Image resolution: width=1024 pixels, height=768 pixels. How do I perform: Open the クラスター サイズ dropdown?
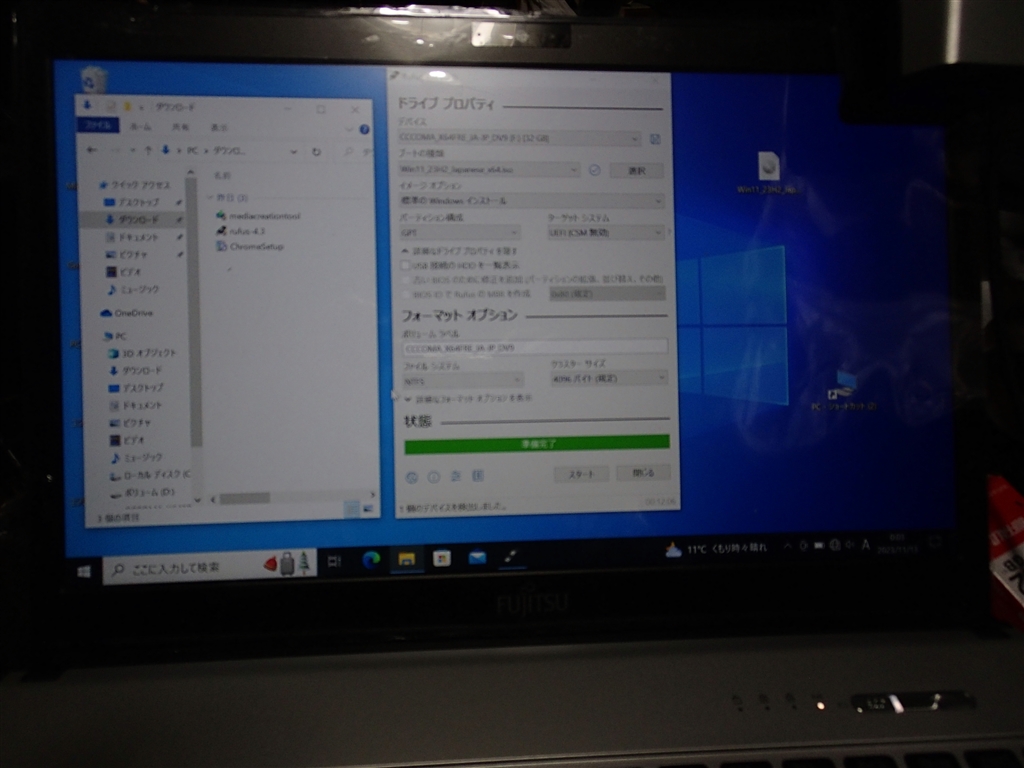pos(609,378)
